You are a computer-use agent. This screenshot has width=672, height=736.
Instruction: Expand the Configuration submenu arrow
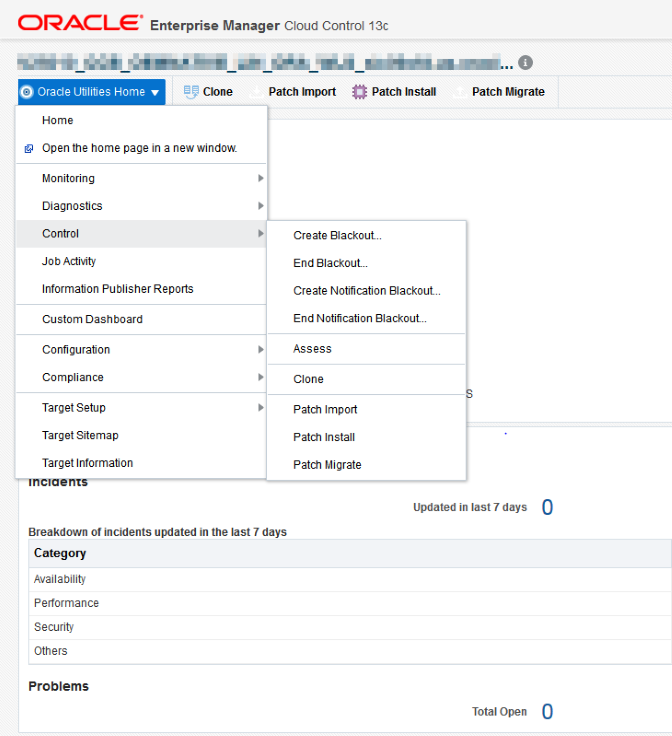tap(260, 350)
